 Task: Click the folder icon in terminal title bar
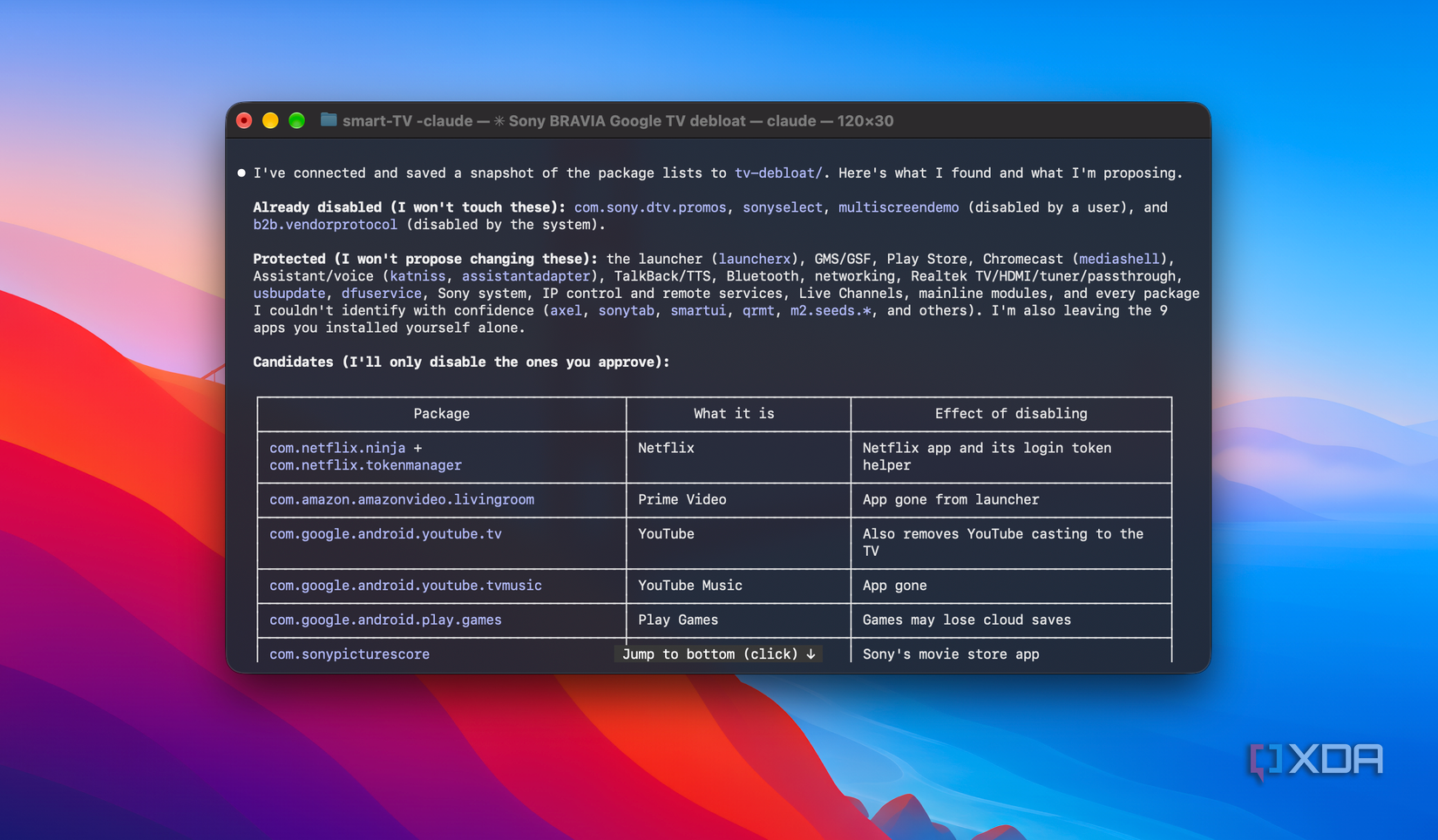tap(329, 120)
